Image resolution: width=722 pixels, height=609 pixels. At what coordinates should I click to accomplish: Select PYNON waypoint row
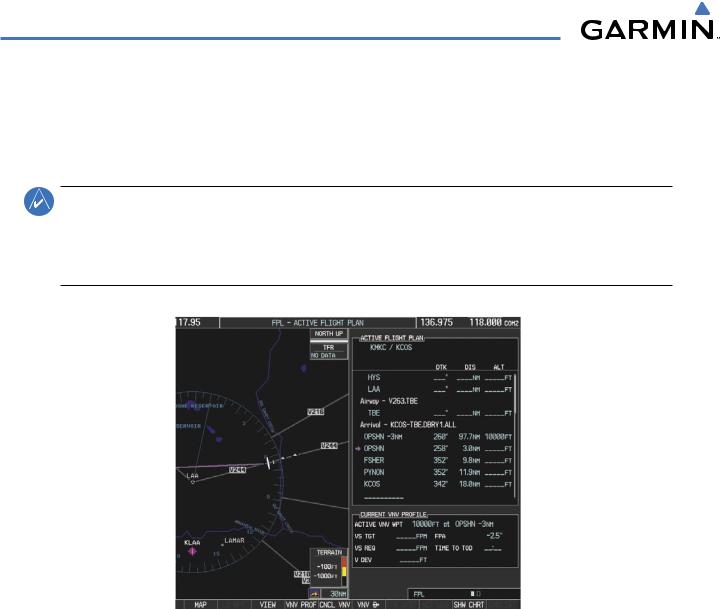coord(435,472)
